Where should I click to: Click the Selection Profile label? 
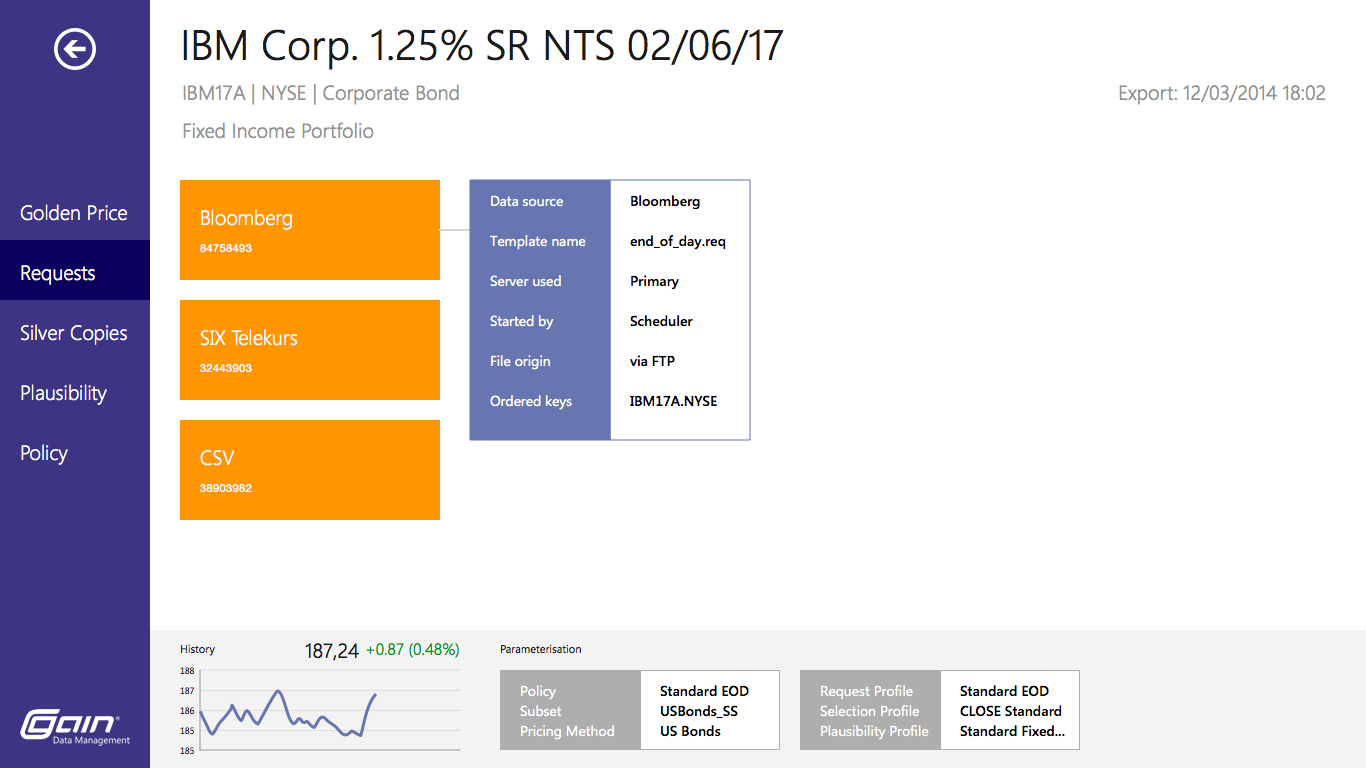(x=869, y=711)
